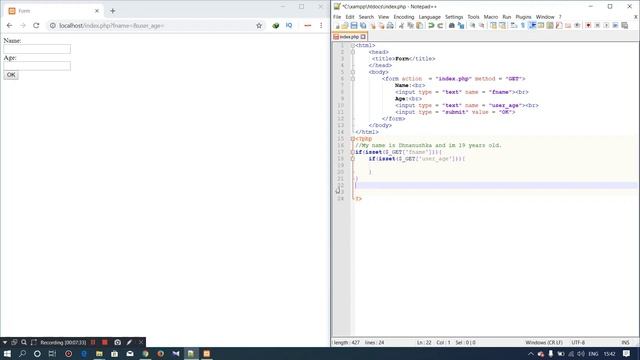Click Zoom Out icon in Notepad++ toolbar
The height and width of the screenshot is (360, 640).
tap(481, 26)
